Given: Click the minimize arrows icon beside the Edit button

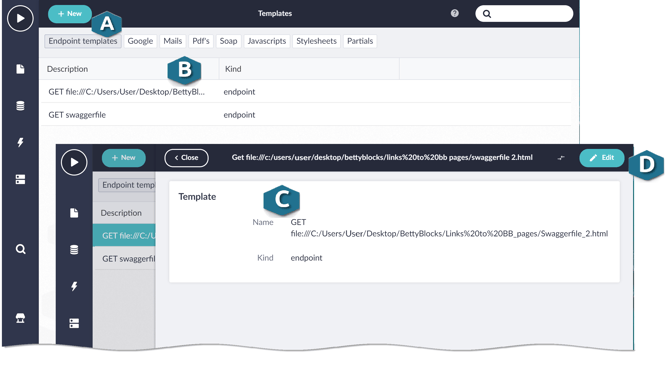Looking at the screenshot, I should point(561,158).
